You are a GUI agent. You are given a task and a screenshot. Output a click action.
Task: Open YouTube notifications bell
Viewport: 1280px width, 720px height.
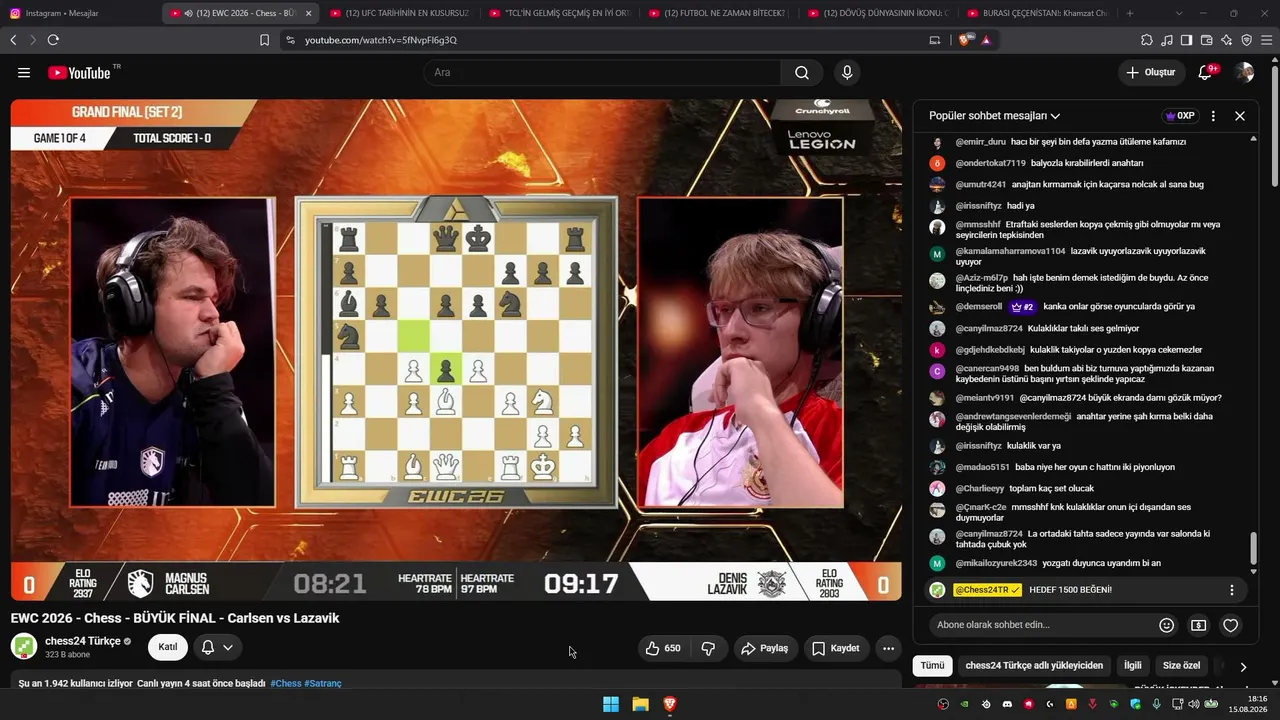click(x=1206, y=73)
